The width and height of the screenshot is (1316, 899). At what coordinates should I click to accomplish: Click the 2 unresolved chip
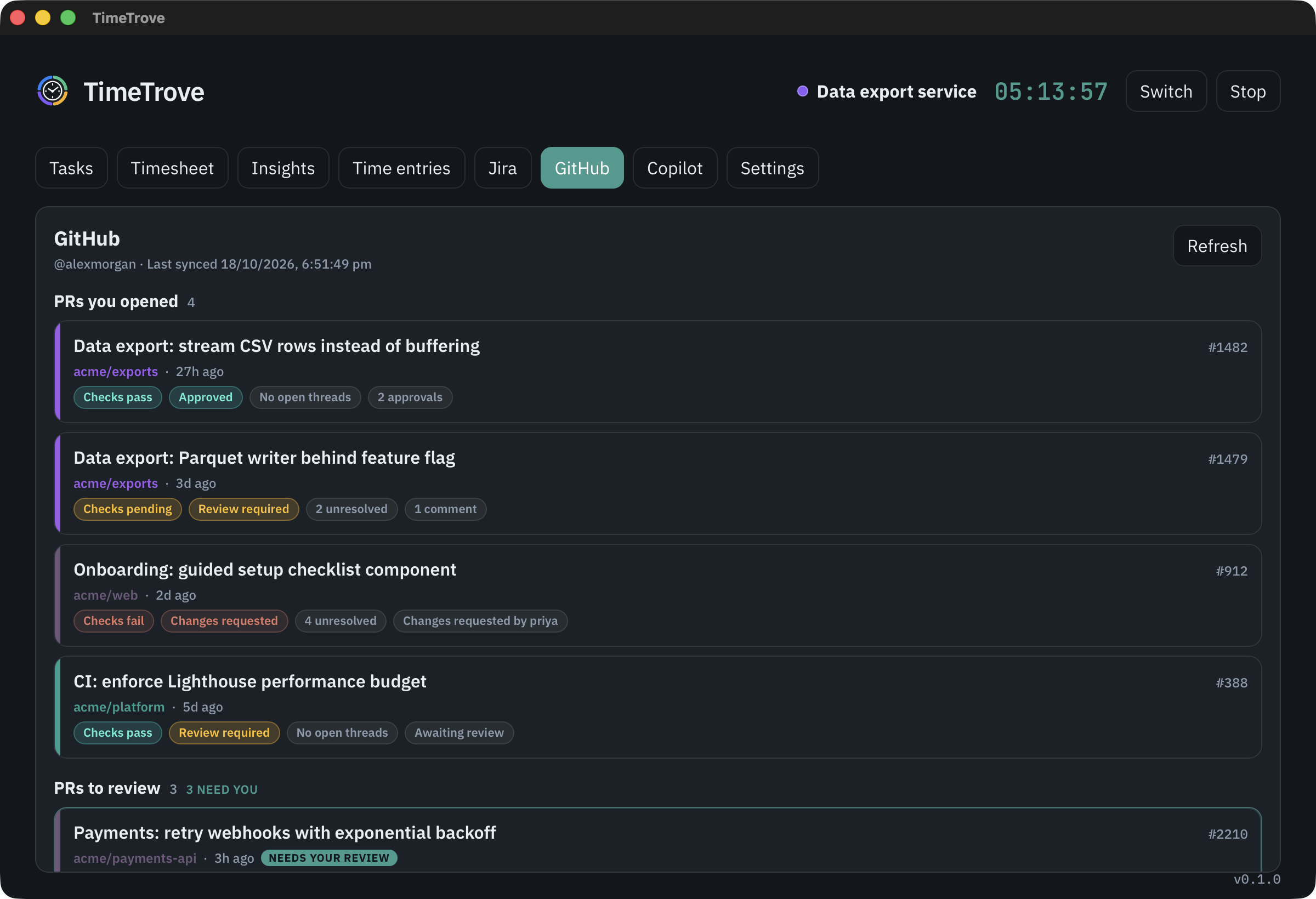351,509
